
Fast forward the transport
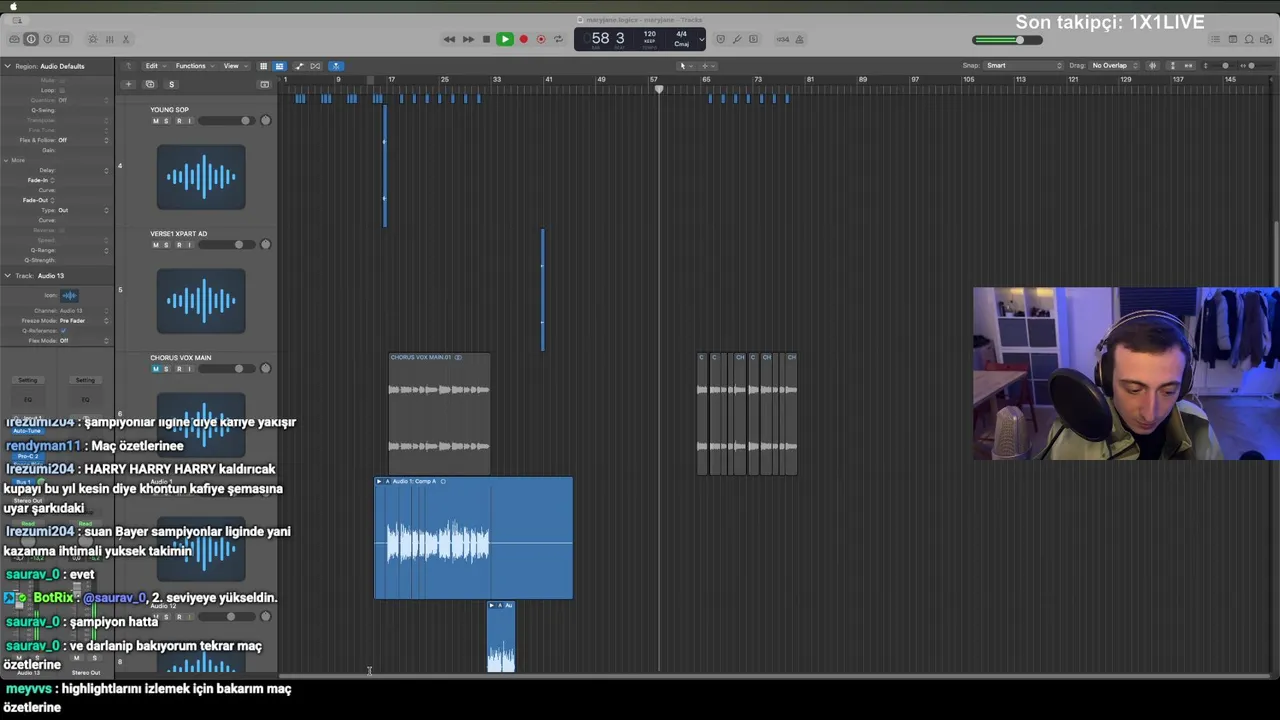468,39
